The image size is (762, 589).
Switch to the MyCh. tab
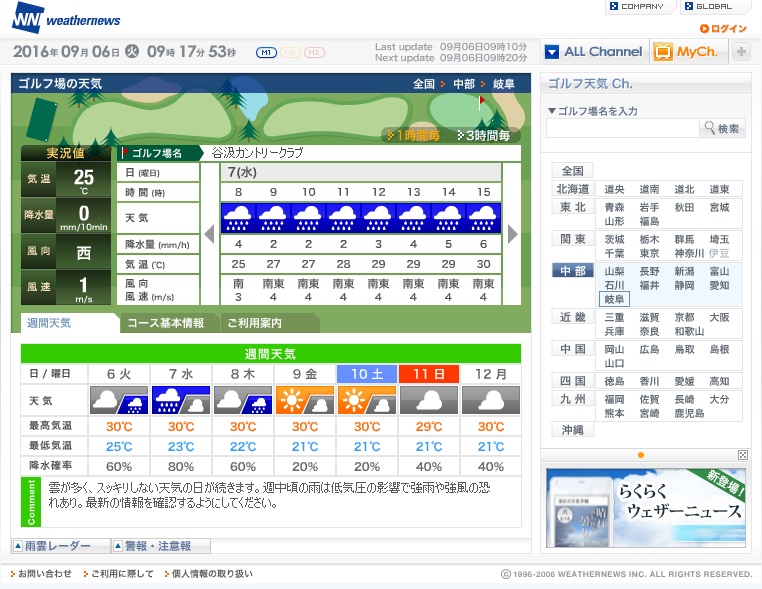(x=689, y=52)
